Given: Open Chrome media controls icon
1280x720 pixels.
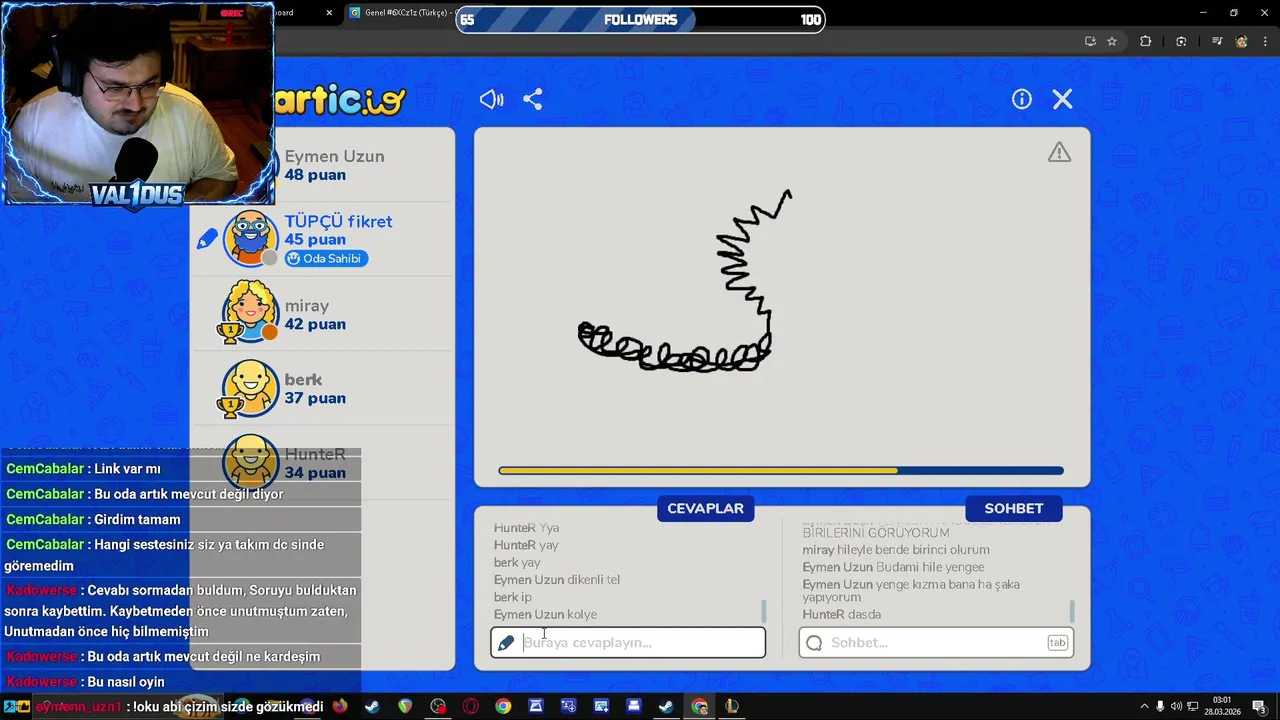Looking at the screenshot, I should tap(1217, 41).
